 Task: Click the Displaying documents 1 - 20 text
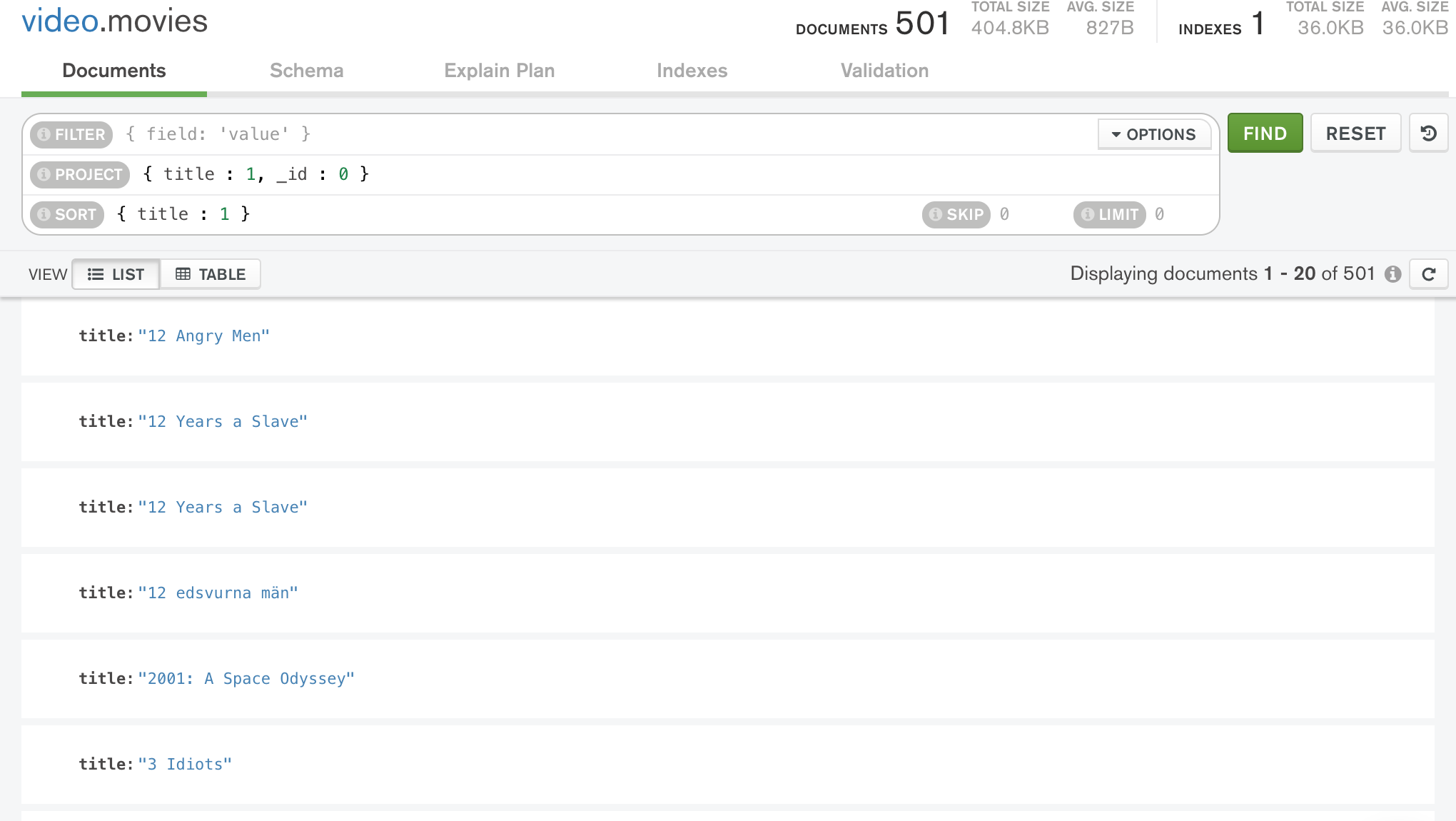coord(1222,273)
